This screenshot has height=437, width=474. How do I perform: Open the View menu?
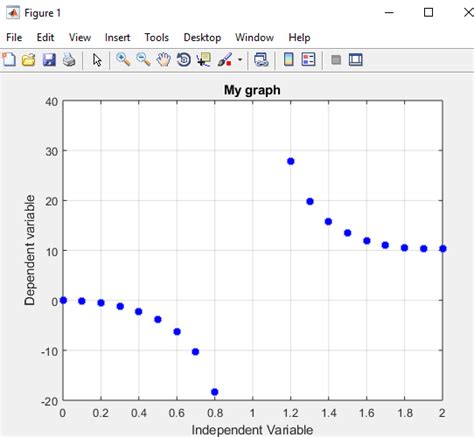[x=80, y=37]
